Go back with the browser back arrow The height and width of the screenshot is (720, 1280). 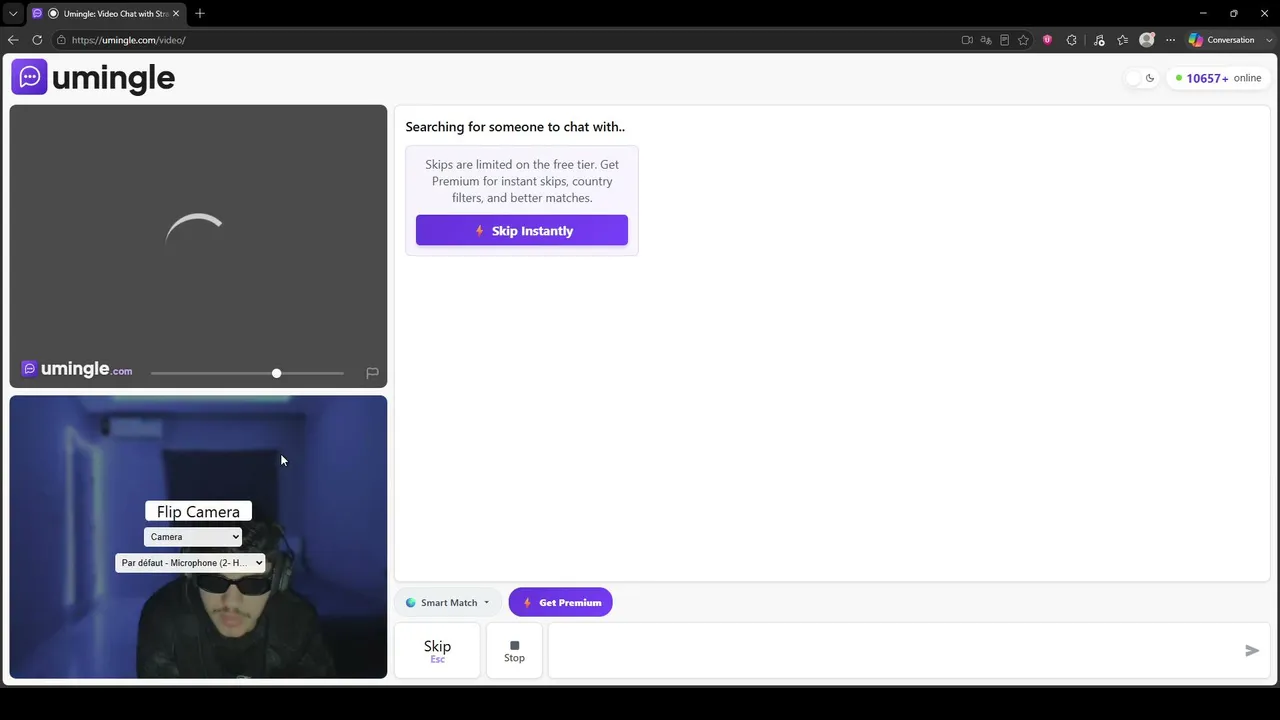[13, 40]
